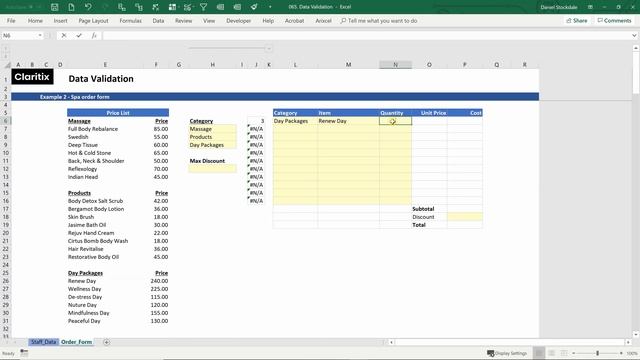Add a new sheet with plus icon
The image size is (640, 360).
coord(107,342)
